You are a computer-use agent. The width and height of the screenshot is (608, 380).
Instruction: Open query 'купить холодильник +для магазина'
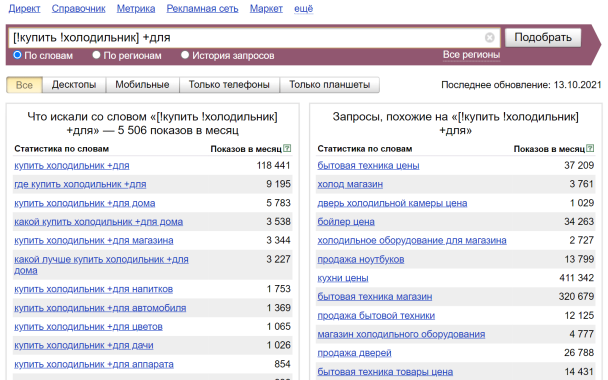94,240
